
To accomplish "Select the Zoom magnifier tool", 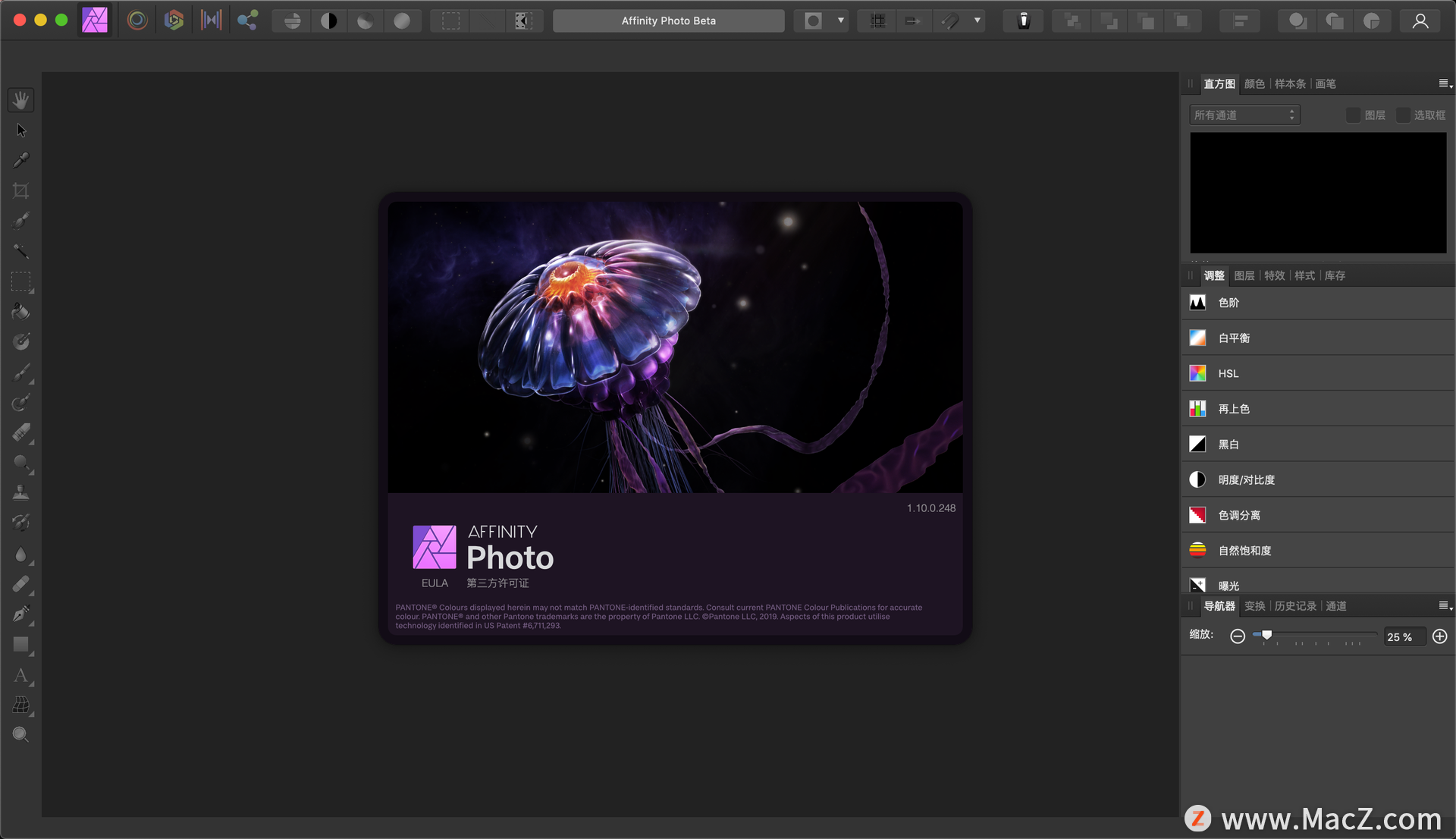I will (x=21, y=734).
